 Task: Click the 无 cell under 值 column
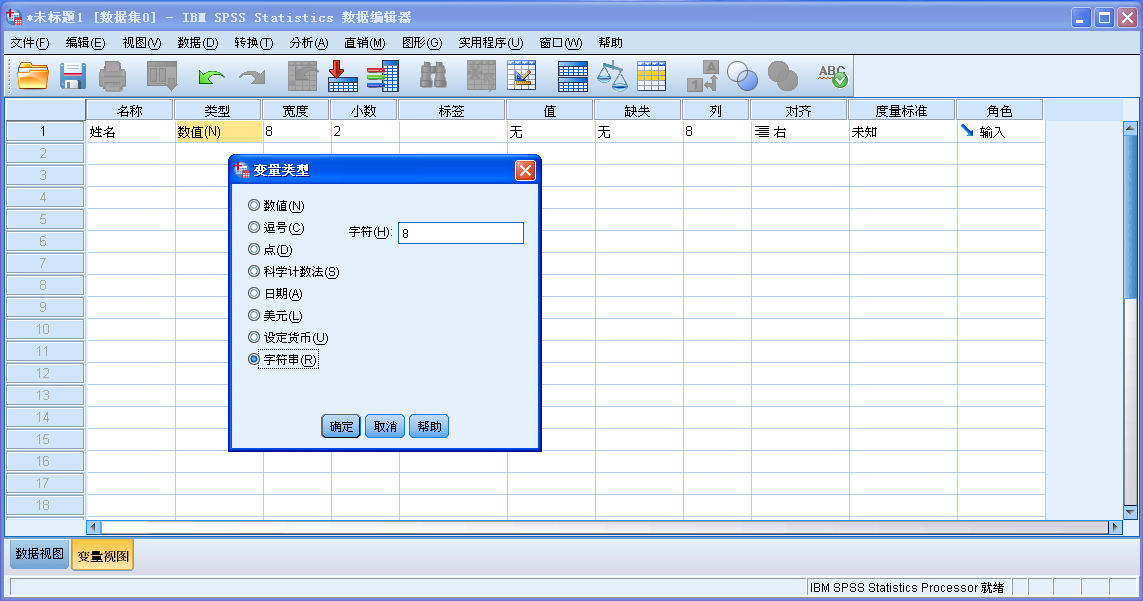coord(551,132)
